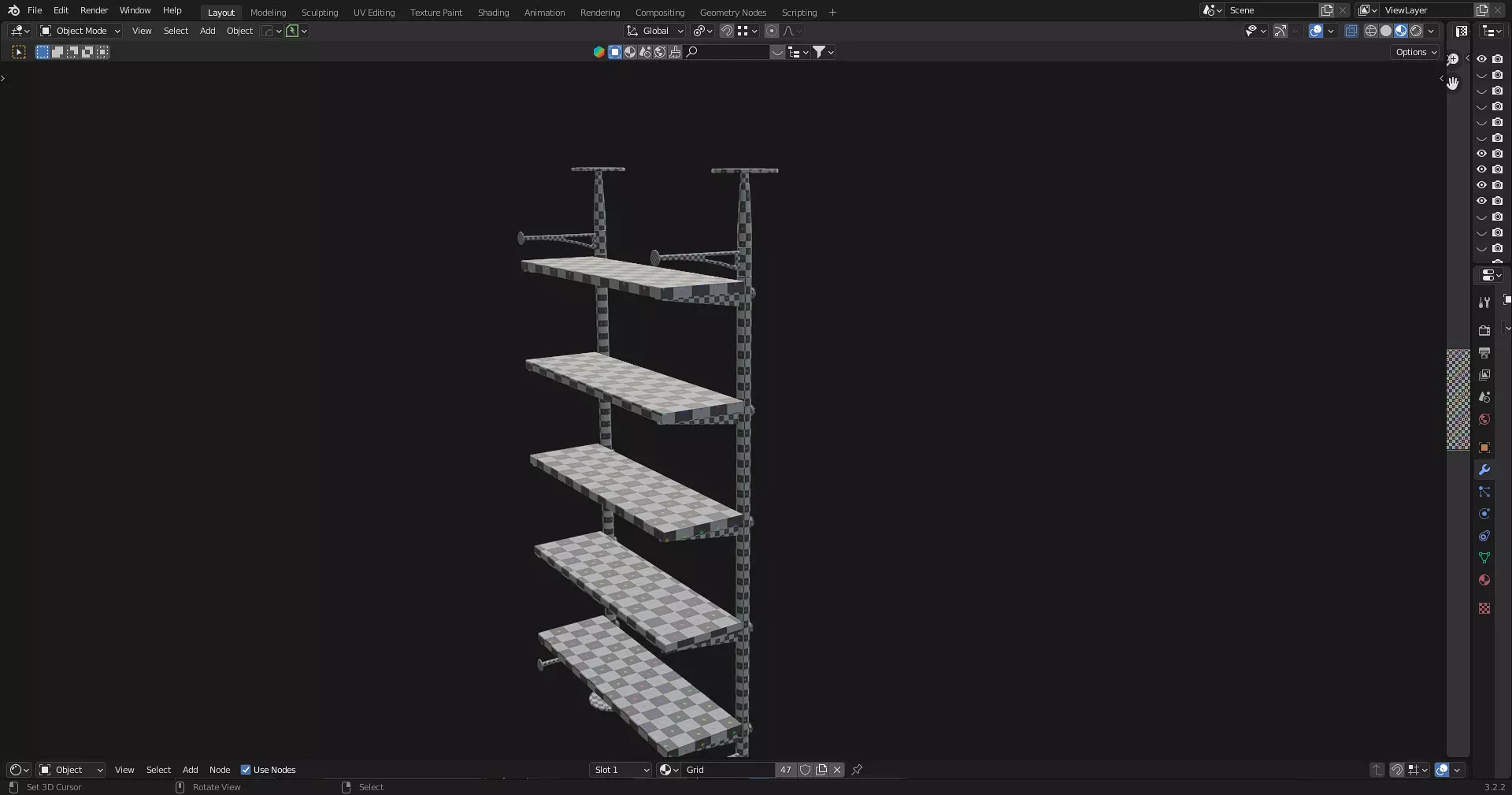Image resolution: width=1512 pixels, height=795 pixels.
Task: Open the node editor Node menu
Action: tap(220, 770)
